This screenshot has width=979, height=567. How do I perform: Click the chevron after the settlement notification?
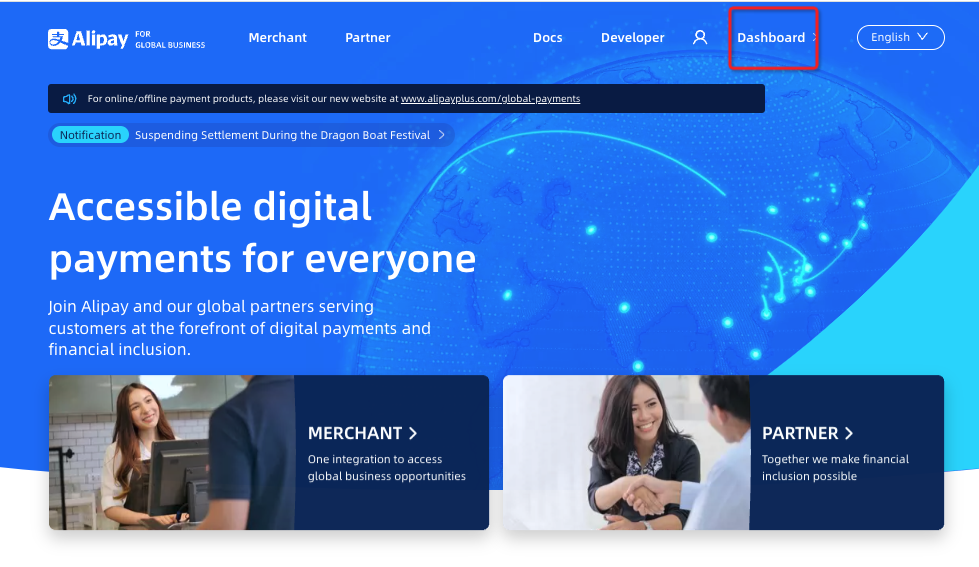pos(442,135)
